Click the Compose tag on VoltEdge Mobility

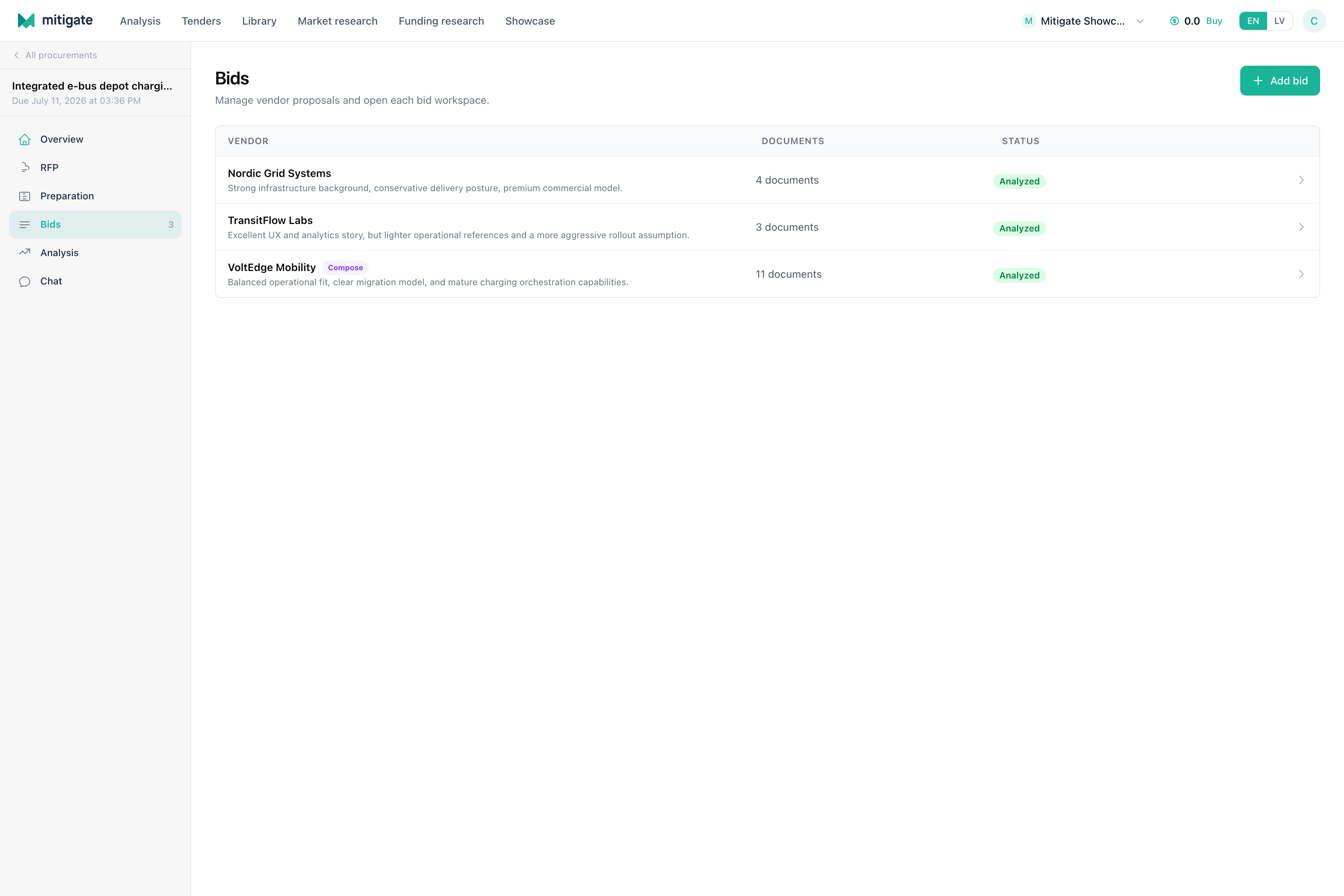(x=345, y=267)
